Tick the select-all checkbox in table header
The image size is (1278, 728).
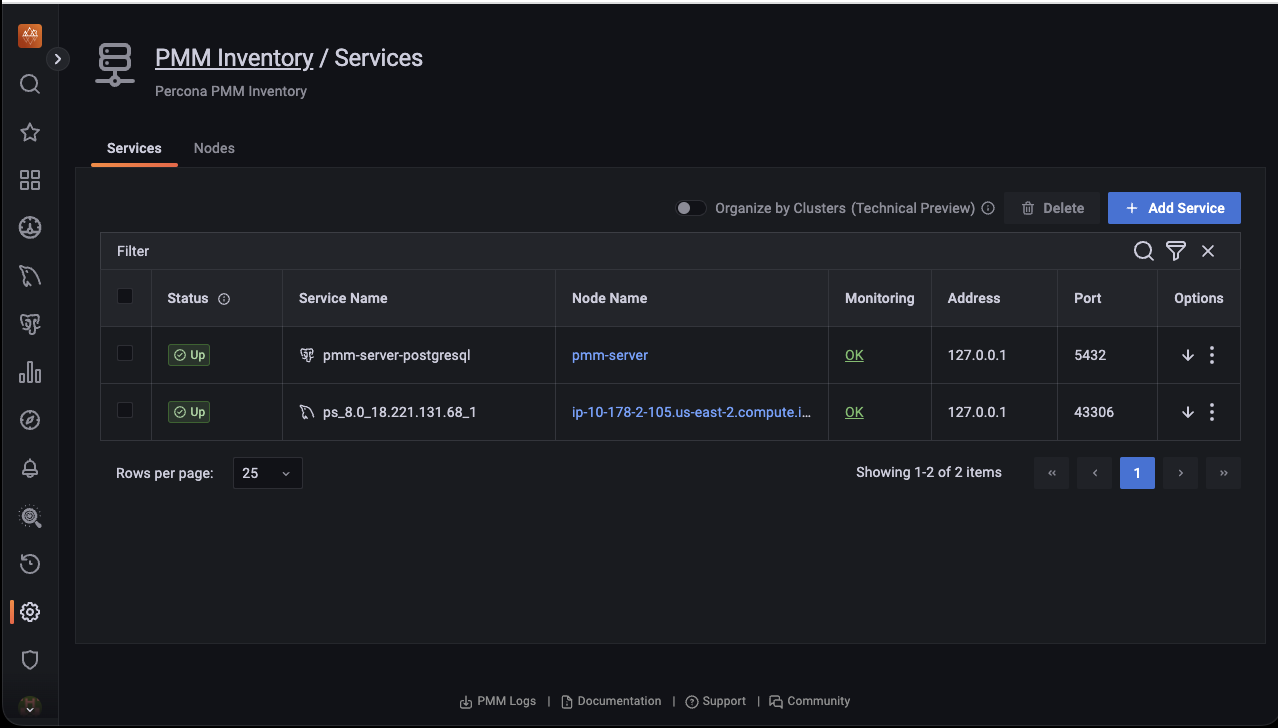click(125, 296)
